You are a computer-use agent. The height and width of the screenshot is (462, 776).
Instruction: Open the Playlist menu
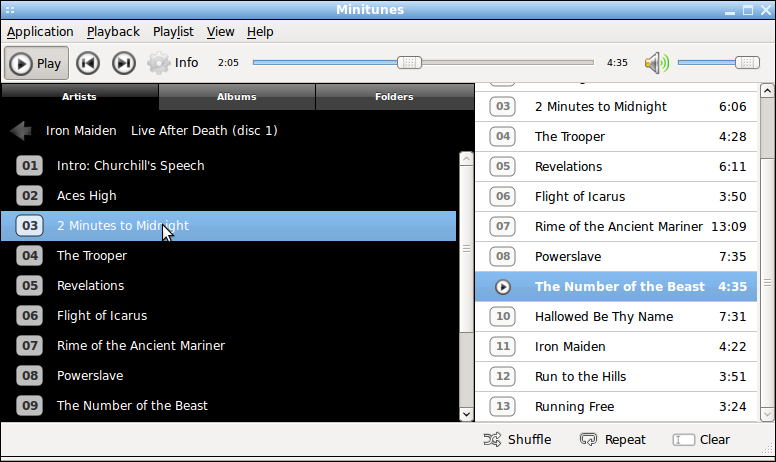click(x=173, y=32)
